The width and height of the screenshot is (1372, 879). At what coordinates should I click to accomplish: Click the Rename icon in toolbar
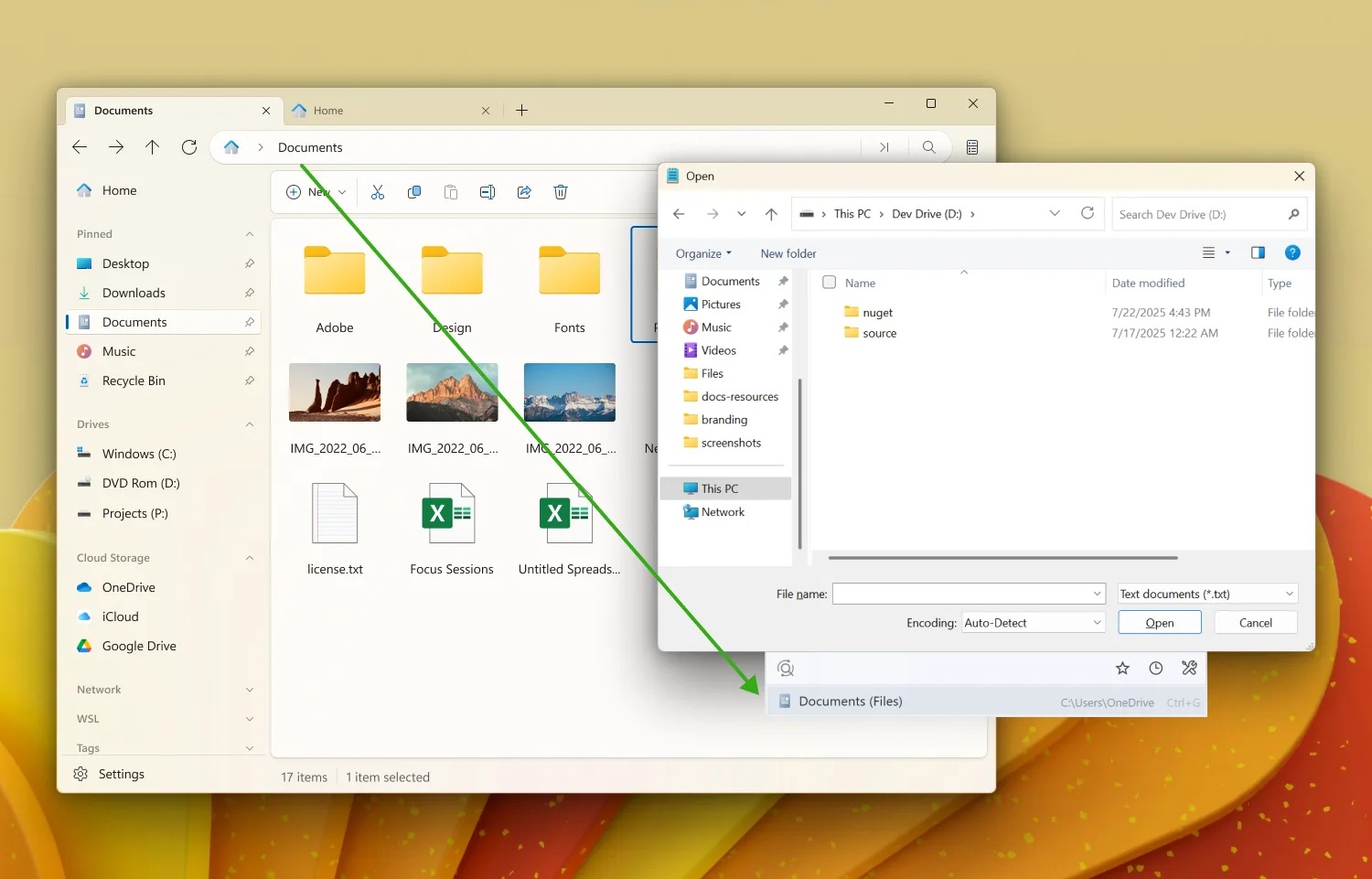coord(488,192)
